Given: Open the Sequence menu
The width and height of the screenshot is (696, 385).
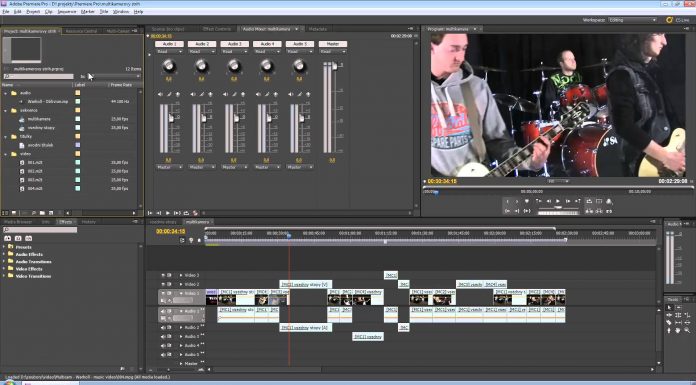Looking at the screenshot, I should pos(67,12).
